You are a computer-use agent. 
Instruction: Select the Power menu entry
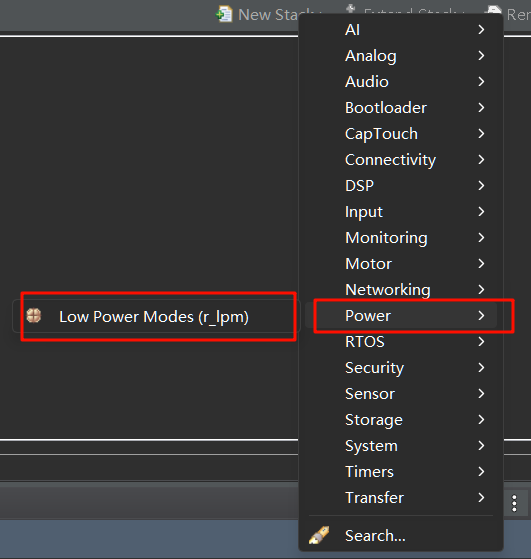(x=401, y=316)
